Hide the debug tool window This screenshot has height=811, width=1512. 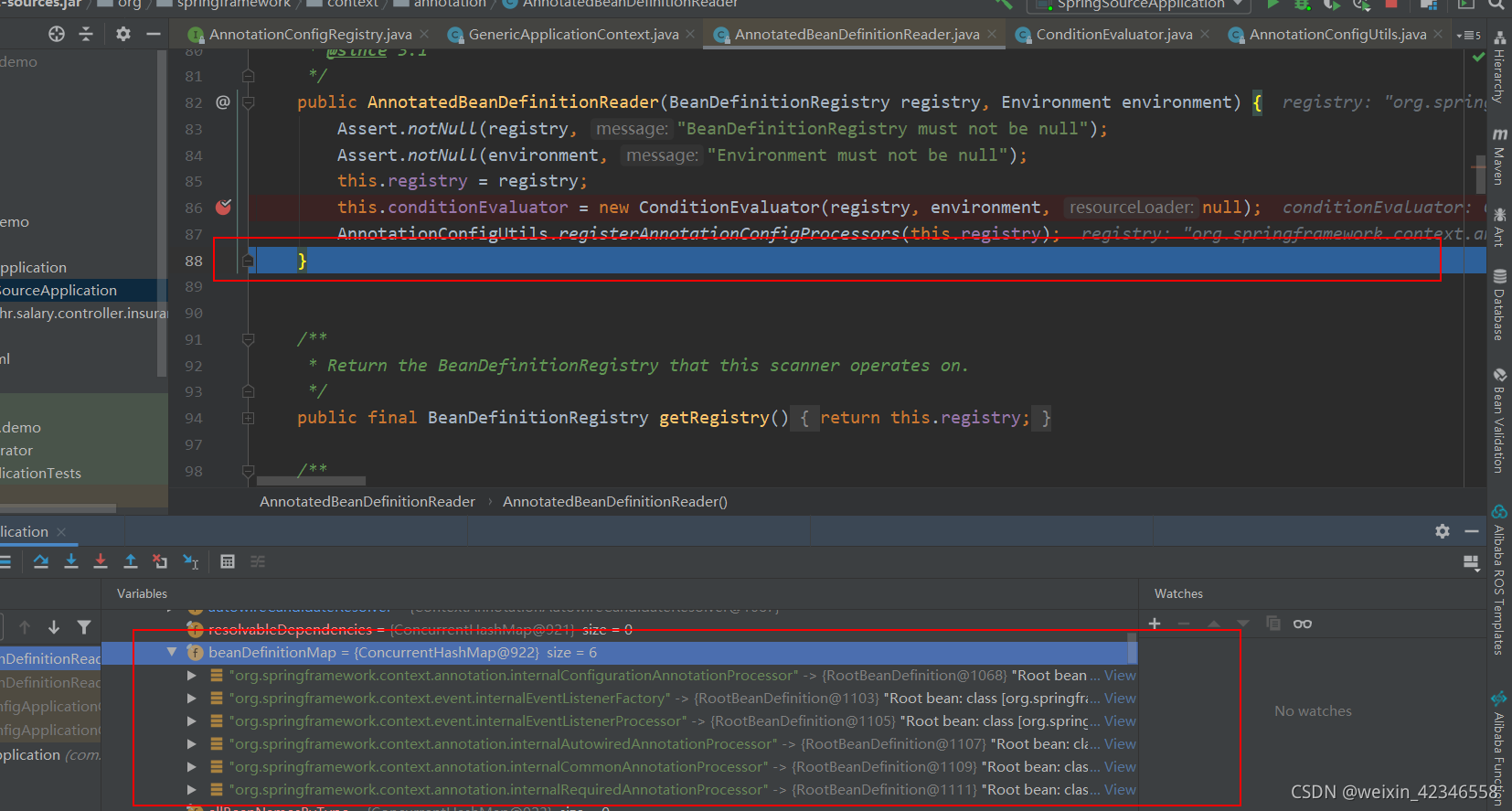[1472, 531]
